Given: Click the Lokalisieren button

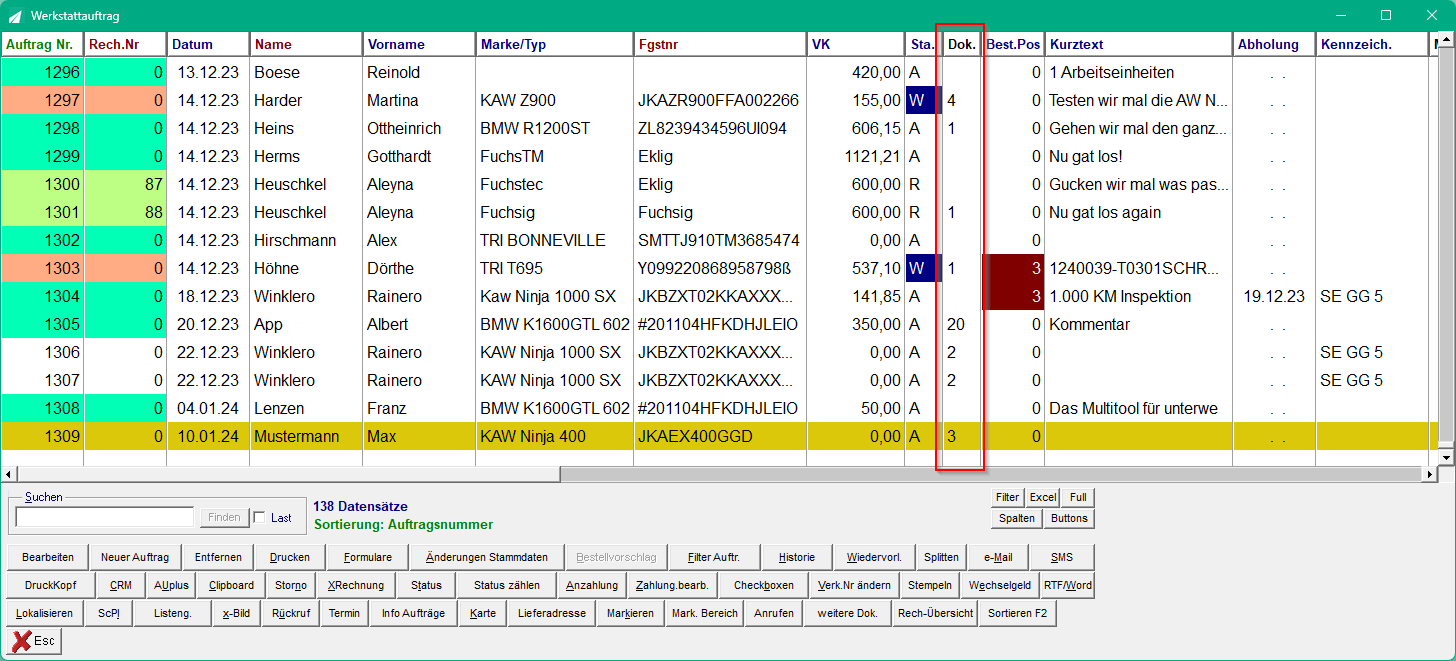Looking at the screenshot, I should [45, 613].
